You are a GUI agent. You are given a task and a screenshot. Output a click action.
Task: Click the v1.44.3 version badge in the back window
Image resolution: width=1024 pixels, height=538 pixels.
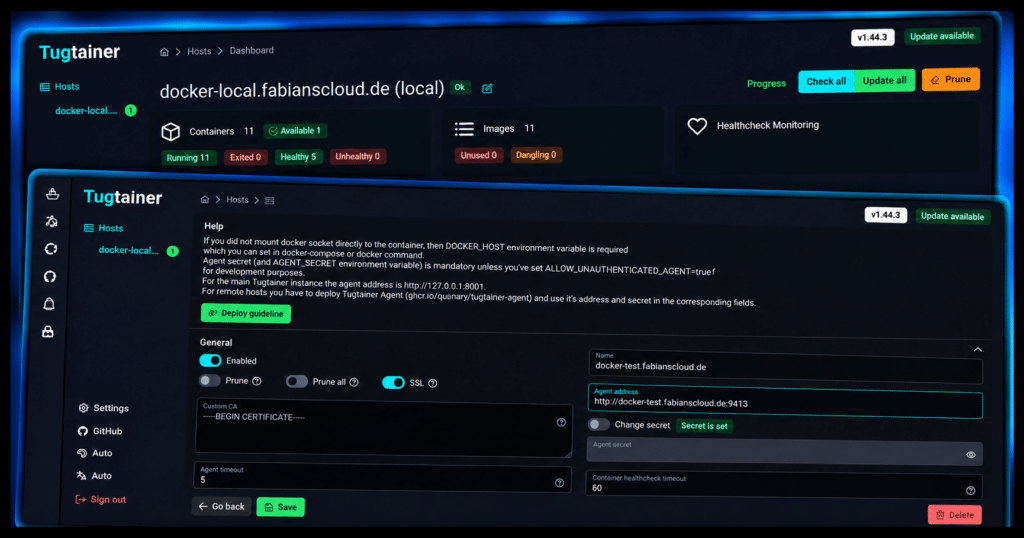(x=872, y=37)
